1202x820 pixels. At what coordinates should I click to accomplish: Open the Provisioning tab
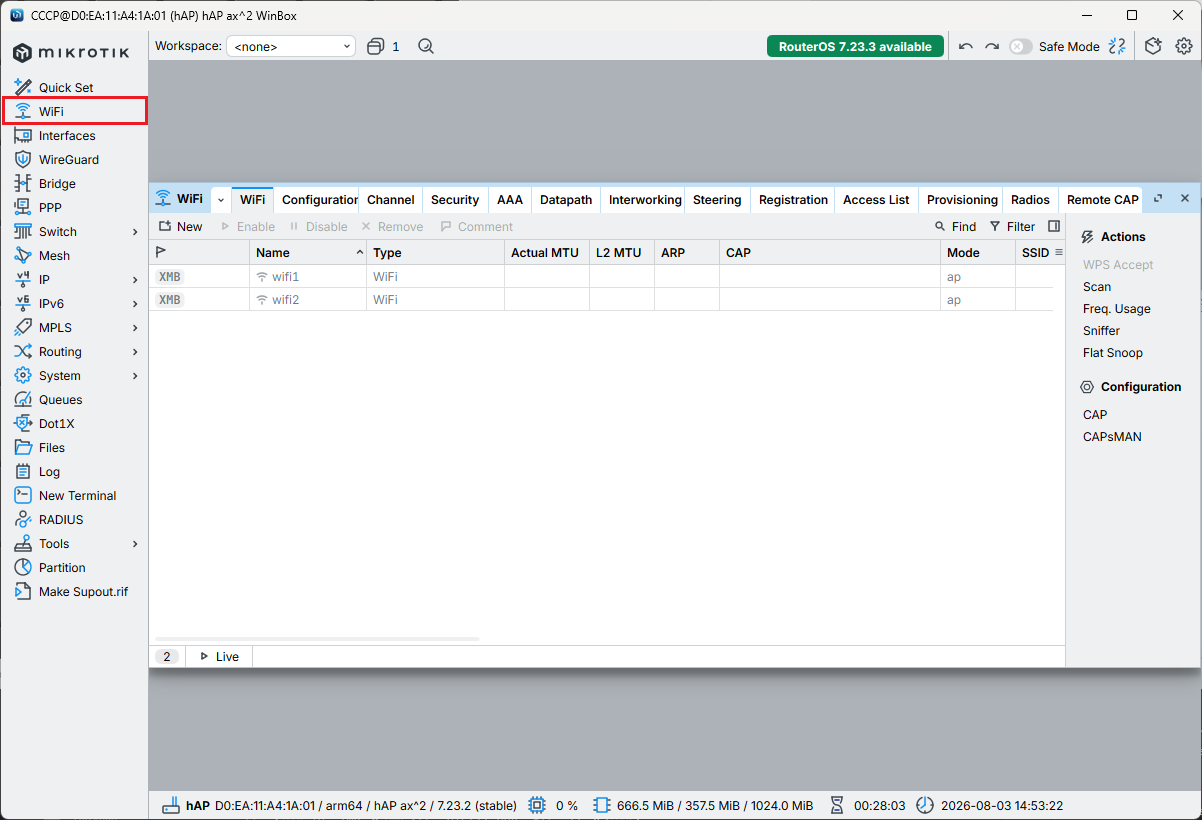962,199
